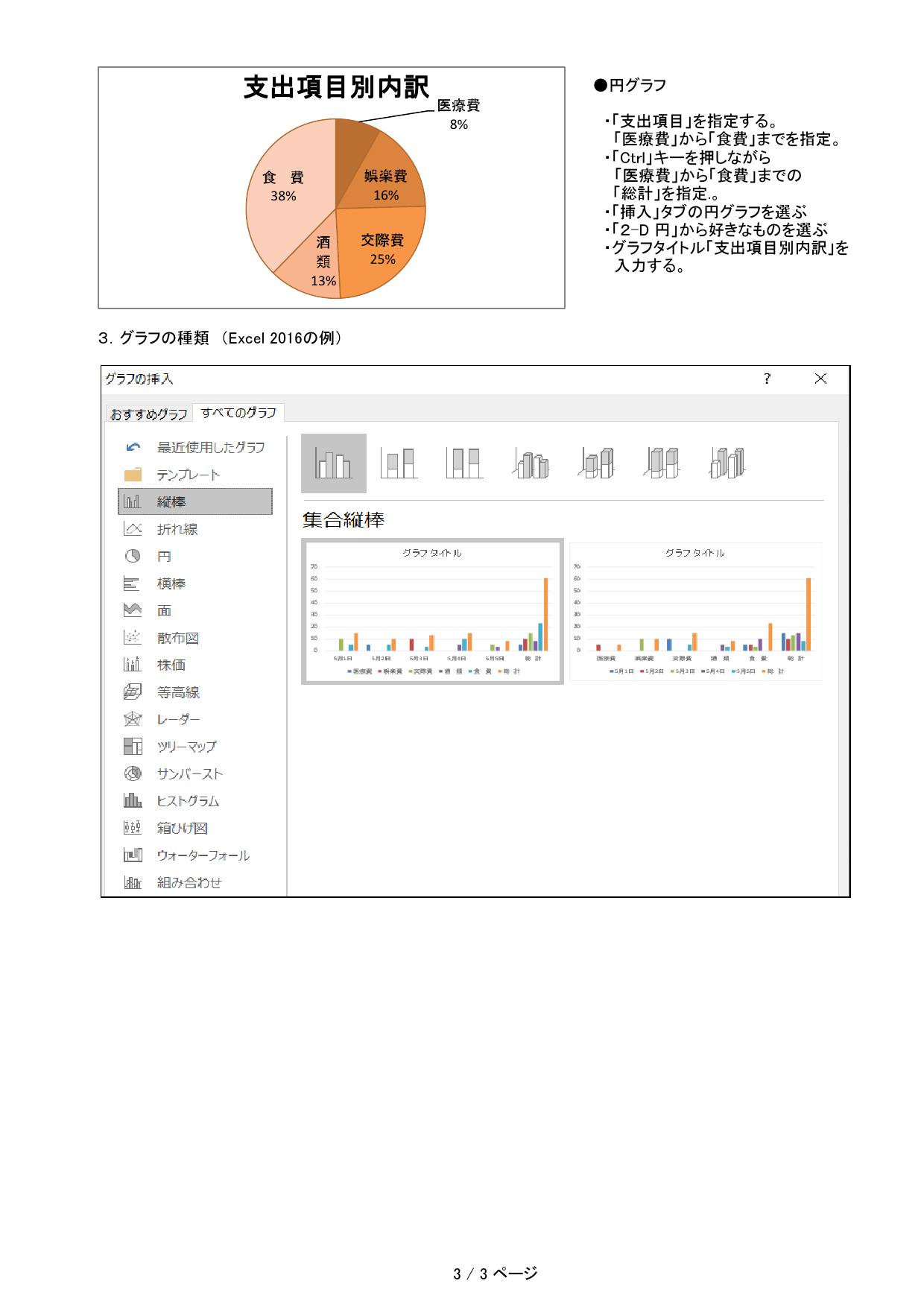The image size is (924, 1307).
Task: Select the 3-D clustered column subtype icon
Action: (x=531, y=463)
